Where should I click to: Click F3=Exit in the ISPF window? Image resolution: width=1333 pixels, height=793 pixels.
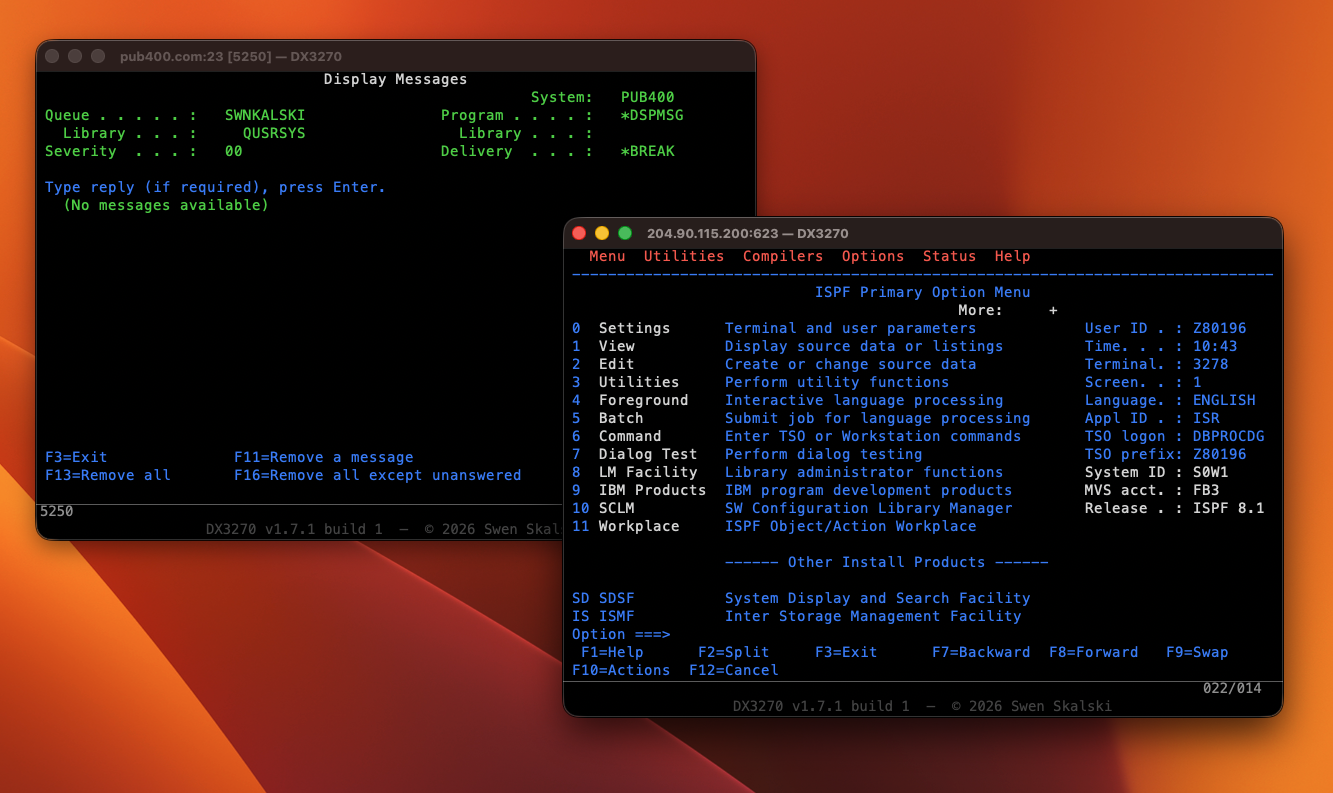point(846,652)
